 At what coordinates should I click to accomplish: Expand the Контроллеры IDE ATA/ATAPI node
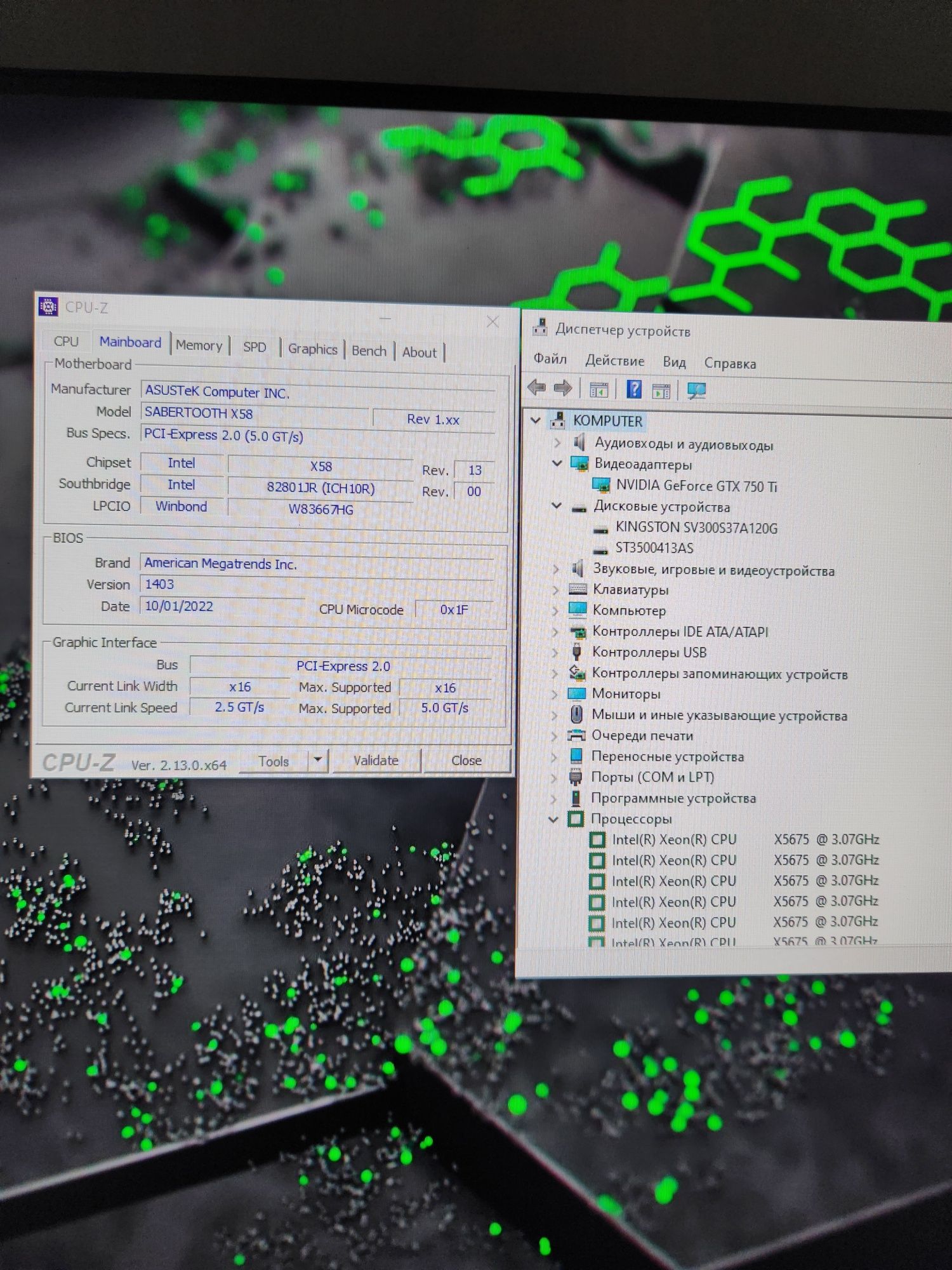click(x=555, y=631)
